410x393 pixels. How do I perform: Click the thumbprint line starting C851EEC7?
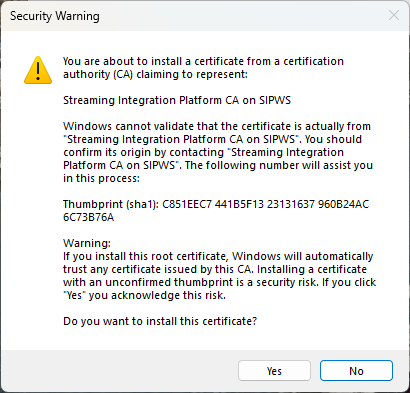pos(216,204)
